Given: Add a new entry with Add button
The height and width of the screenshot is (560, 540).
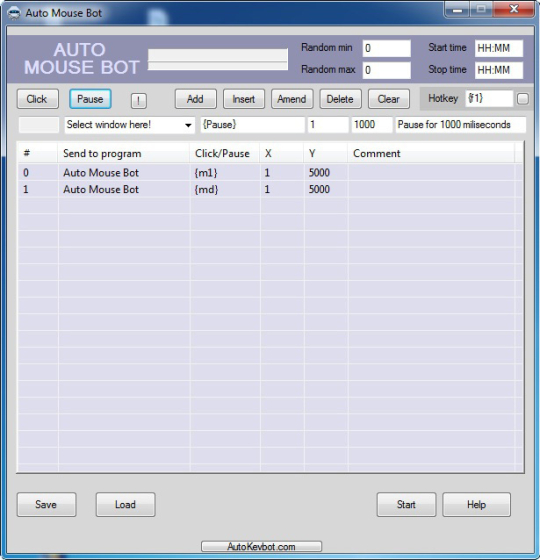Looking at the screenshot, I should [x=195, y=99].
